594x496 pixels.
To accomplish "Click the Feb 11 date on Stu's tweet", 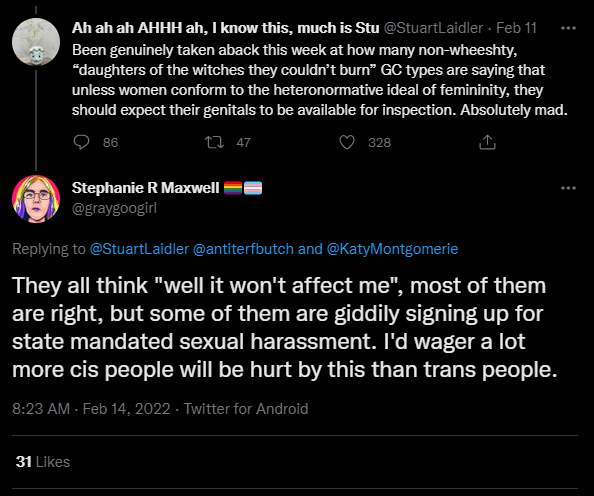I will pyautogui.click(x=516, y=28).
